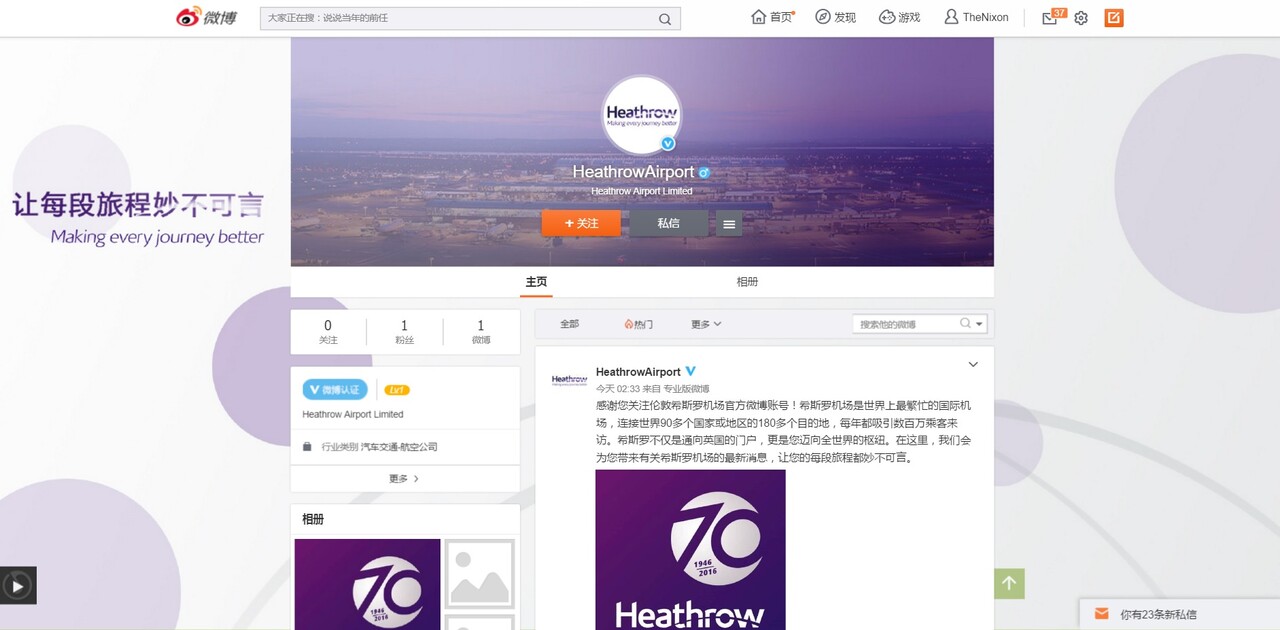View the 关注 following count
This screenshot has height=630, width=1280.
[x=328, y=332]
